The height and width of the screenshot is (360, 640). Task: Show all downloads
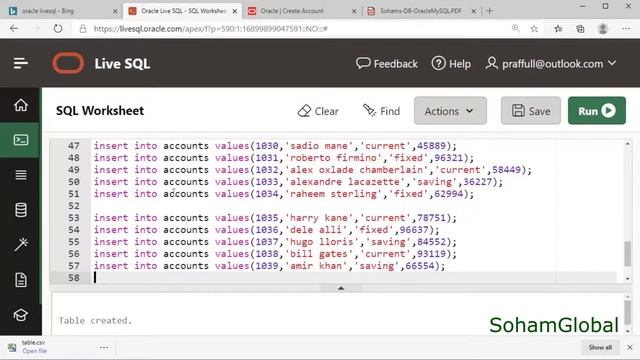click(x=600, y=347)
